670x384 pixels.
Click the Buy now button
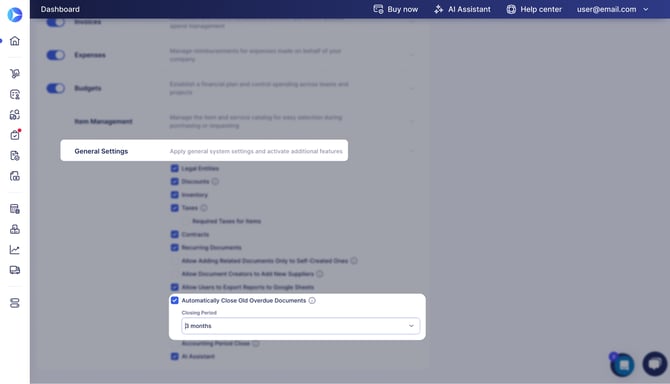pyautogui.click(x=396, y=9)
